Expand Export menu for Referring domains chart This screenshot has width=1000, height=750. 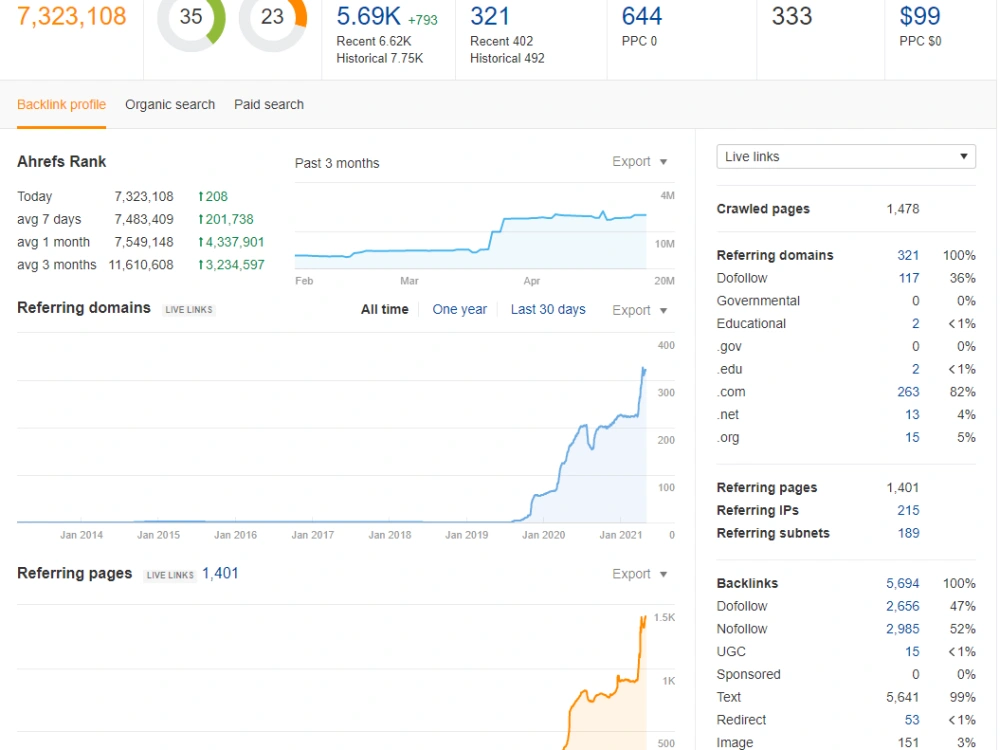pos(640,311)
